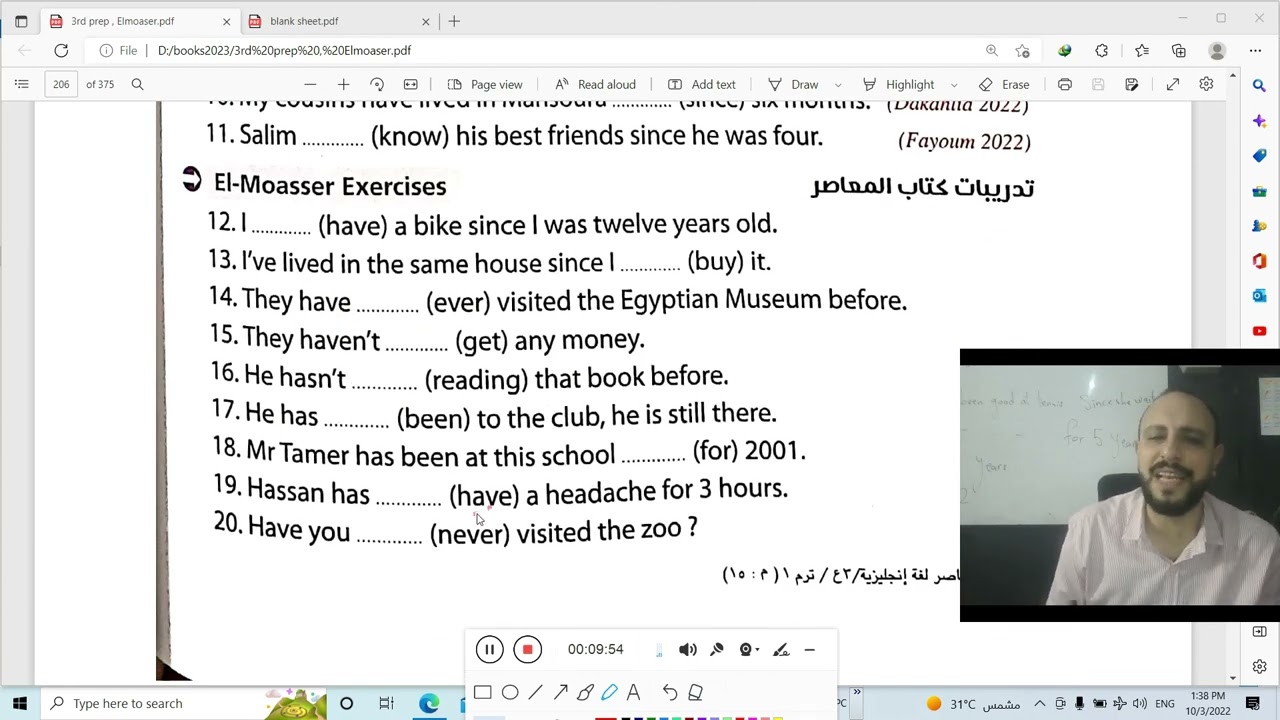Open Page view options
1280x720 pixels.
point(485,85)
